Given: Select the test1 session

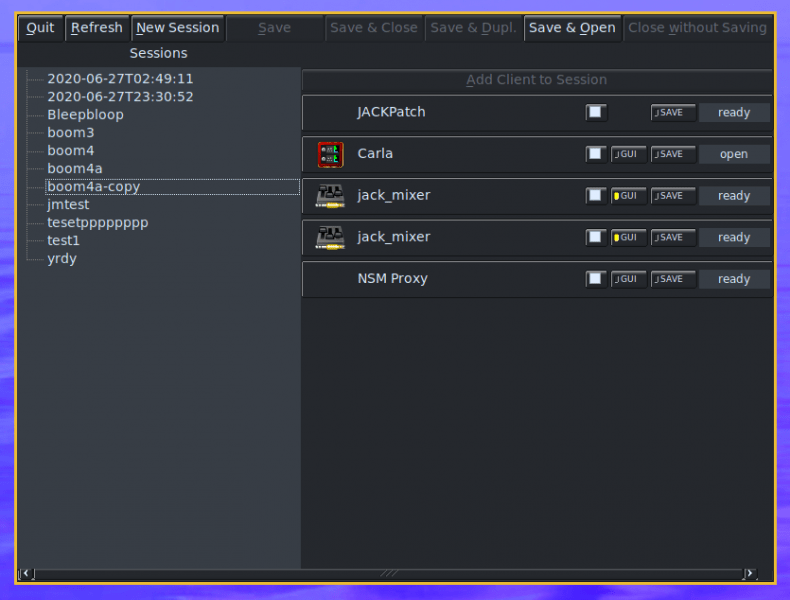Looking at the screenshot, I should (x=63, y=241).
